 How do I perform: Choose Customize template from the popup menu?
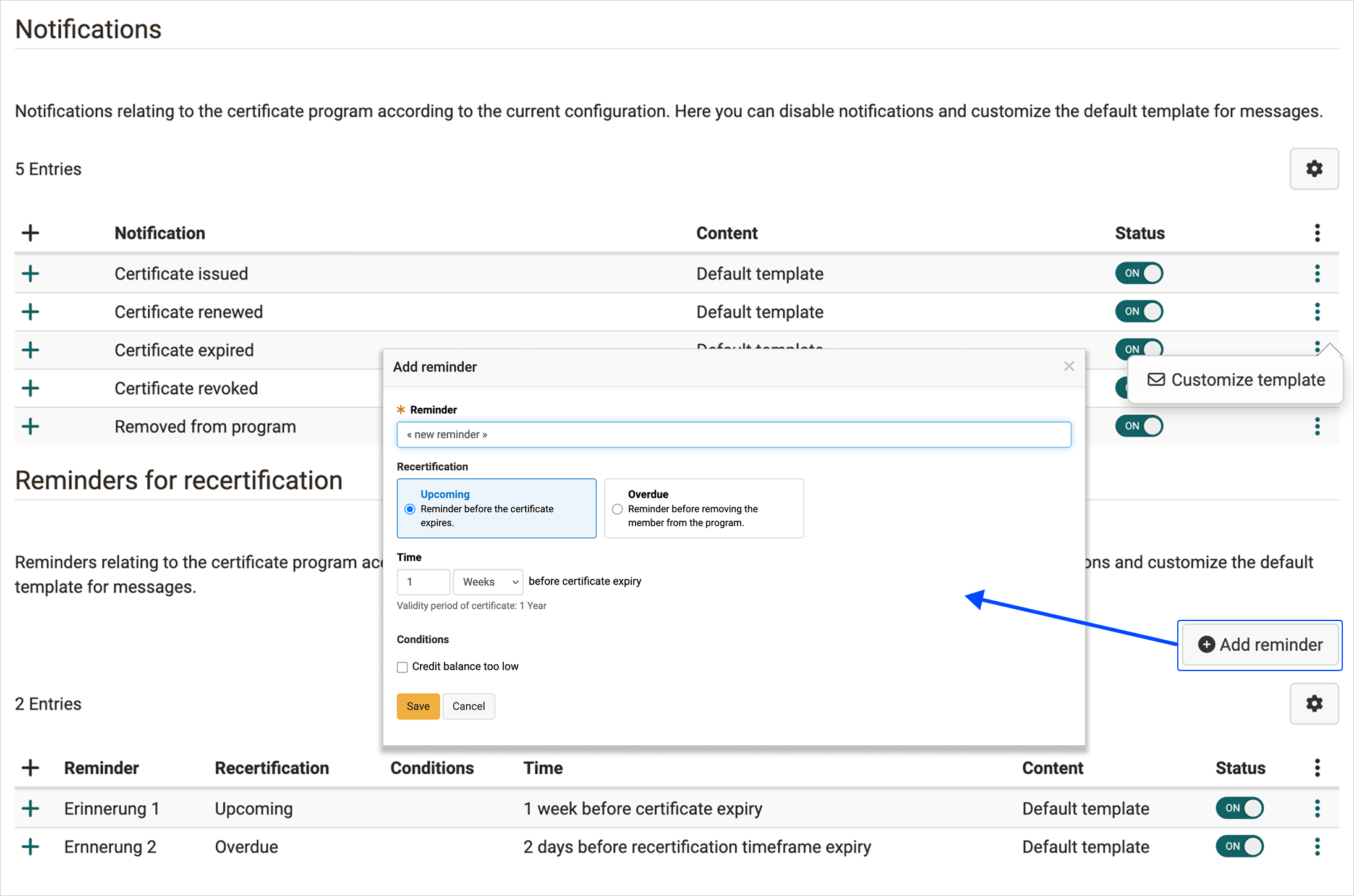pos(1236,379)
